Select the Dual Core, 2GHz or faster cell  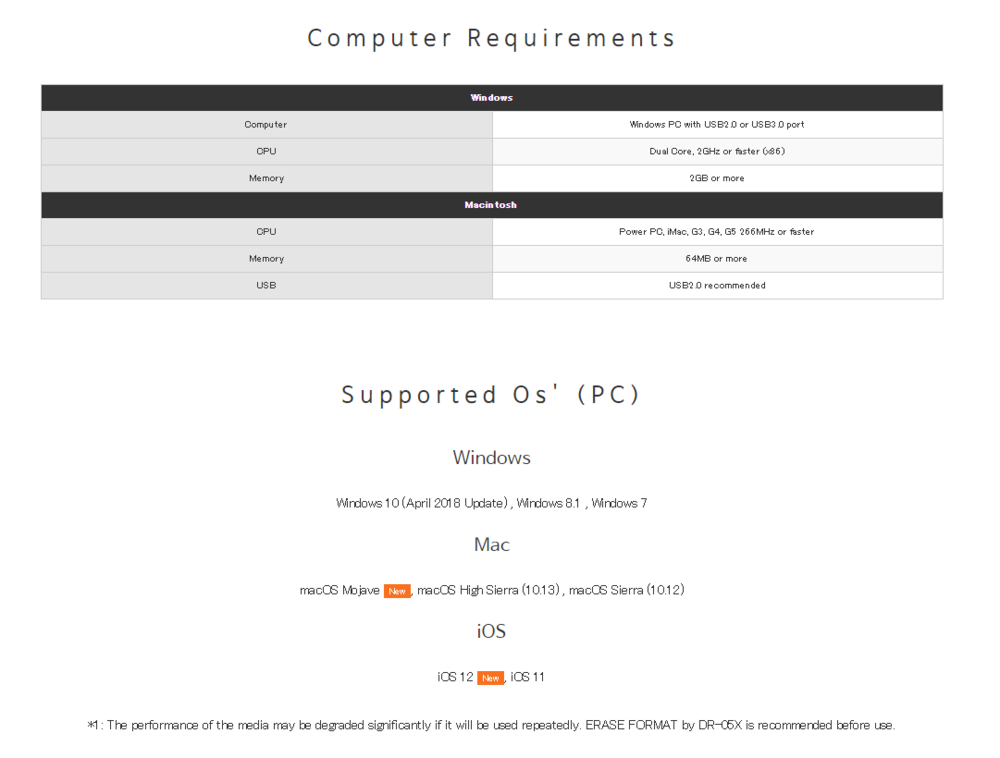pos(717,151)
